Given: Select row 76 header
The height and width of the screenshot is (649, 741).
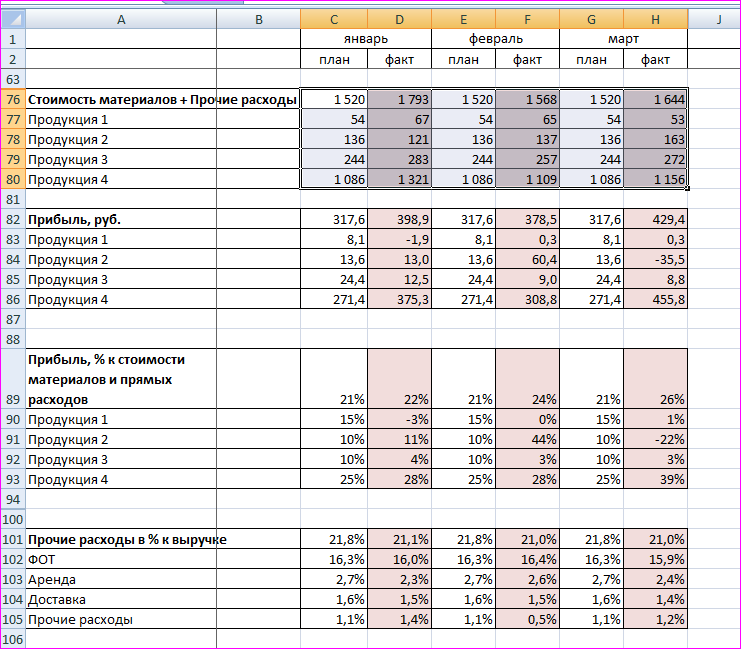Looking at the screenshot, I should (x=13, y=99).
